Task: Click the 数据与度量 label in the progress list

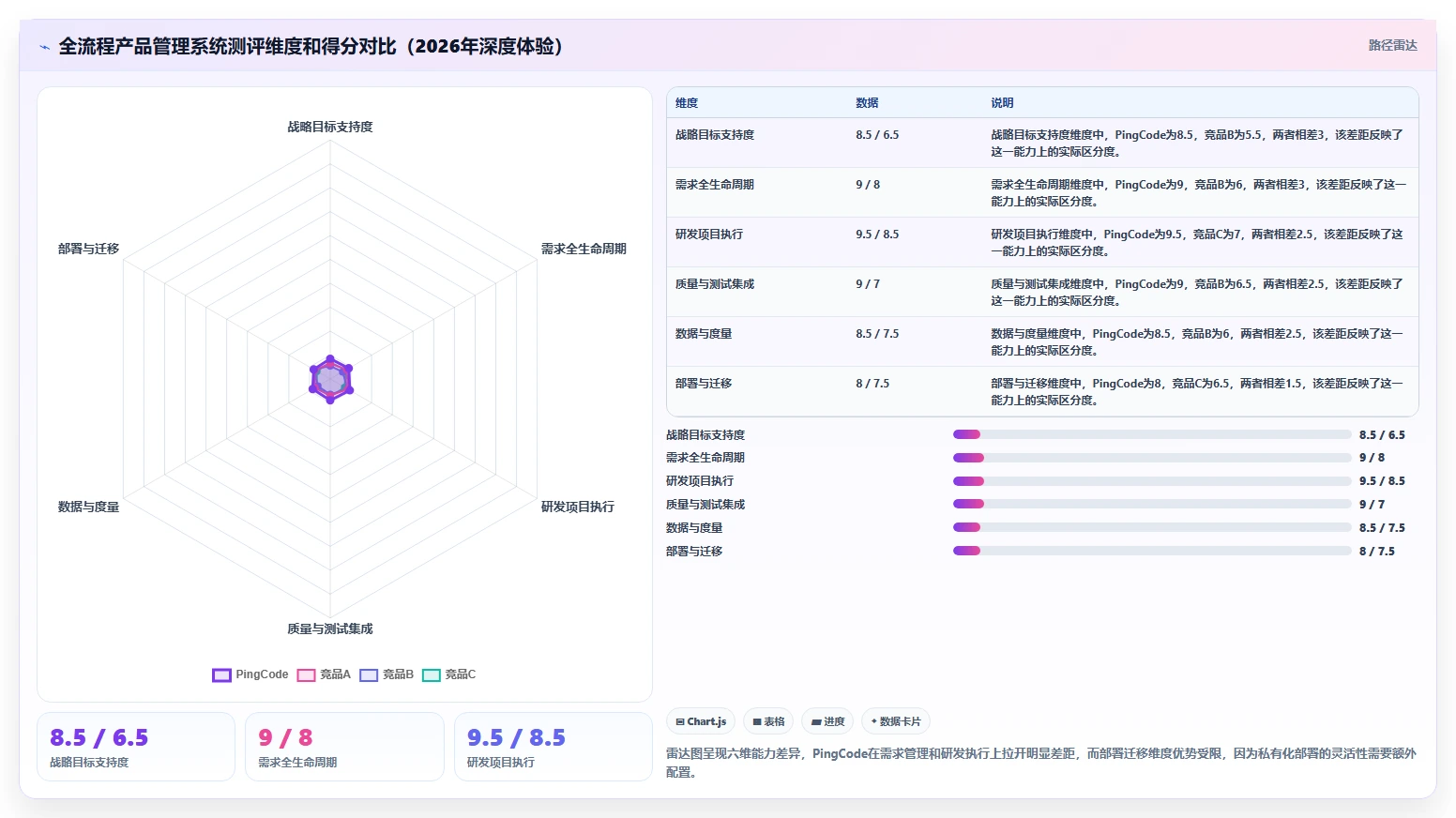Action: pos(694,528)
